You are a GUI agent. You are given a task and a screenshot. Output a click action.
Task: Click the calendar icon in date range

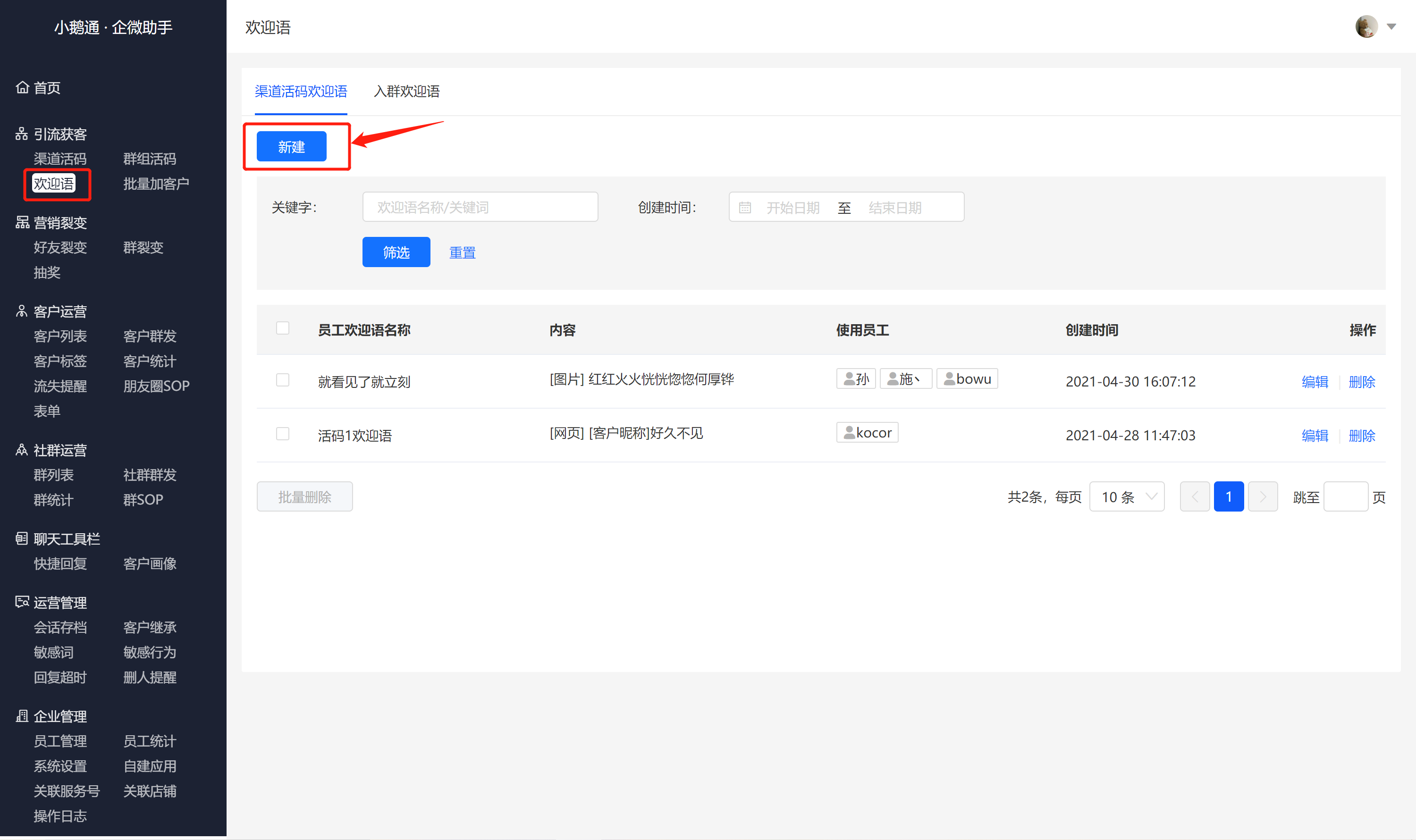(x=745, y=208)
